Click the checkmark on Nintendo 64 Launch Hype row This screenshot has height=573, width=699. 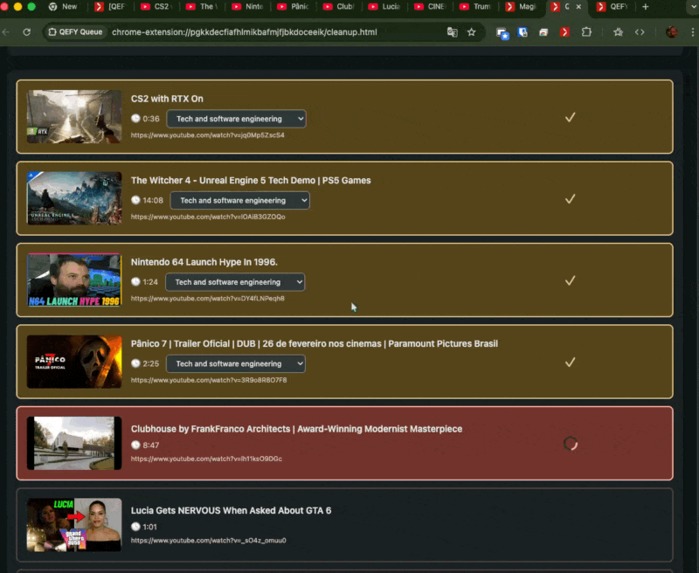pyautogui.click(x=570, y=280)
